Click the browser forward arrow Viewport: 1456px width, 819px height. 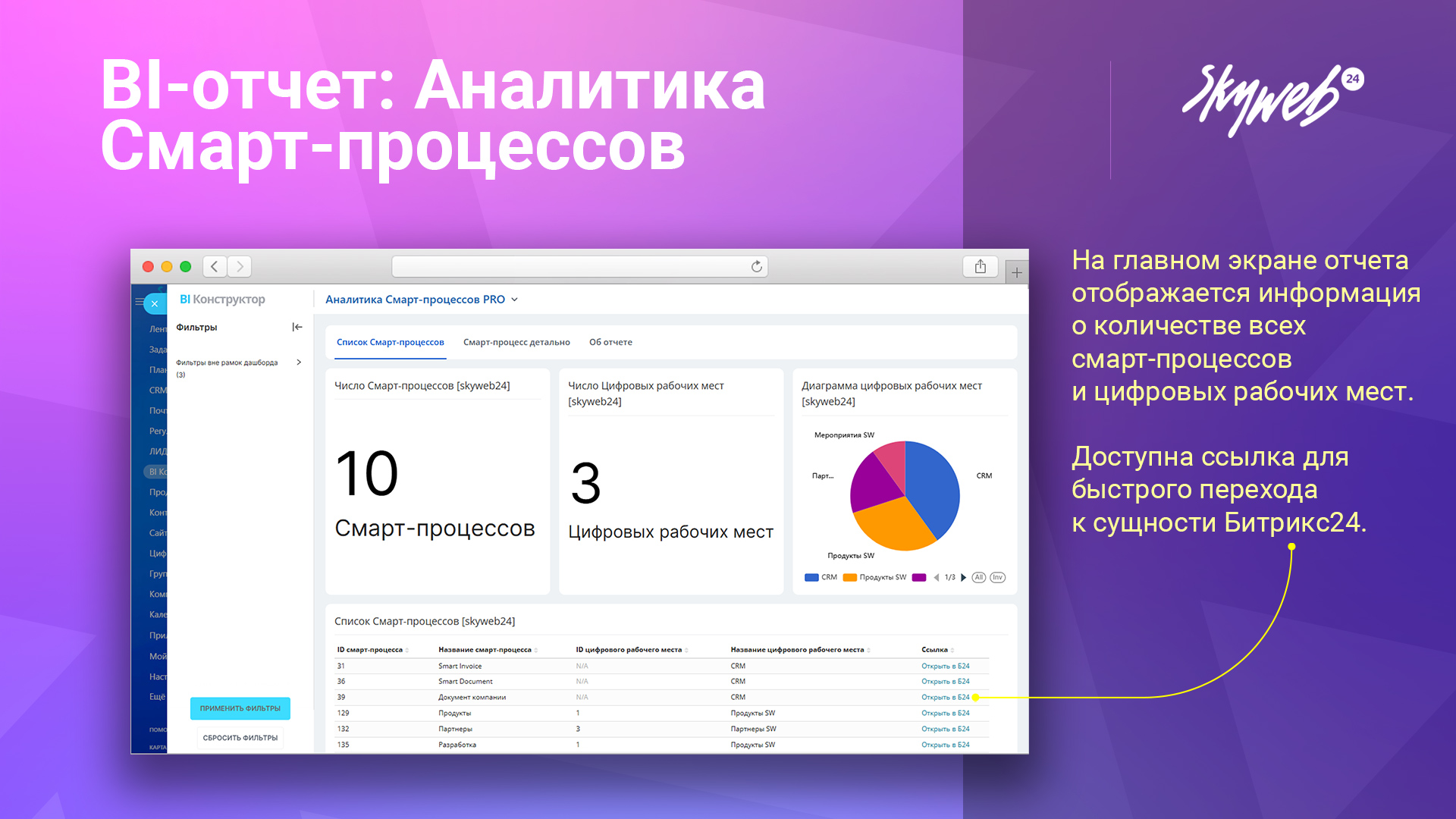(x=240, y=266)
